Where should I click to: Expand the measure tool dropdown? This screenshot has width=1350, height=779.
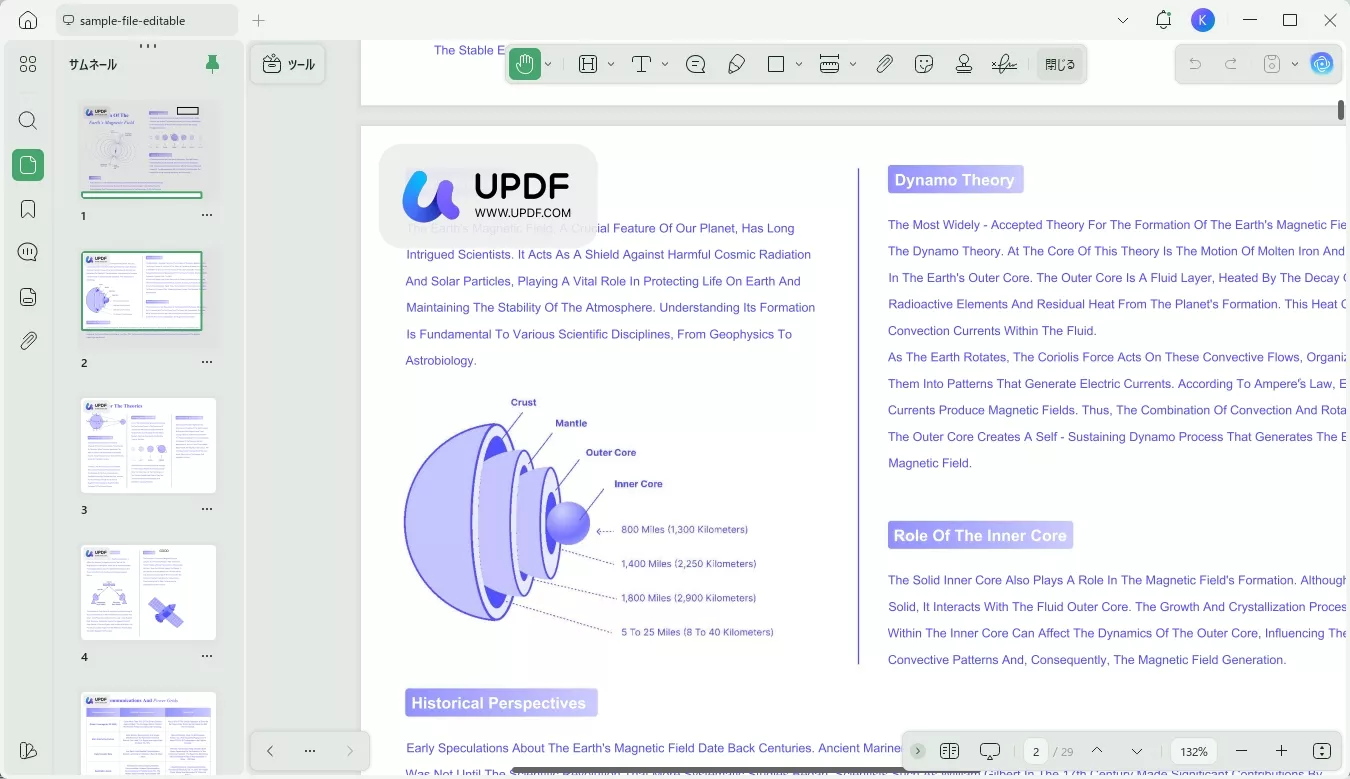click(x=853, y=63)
